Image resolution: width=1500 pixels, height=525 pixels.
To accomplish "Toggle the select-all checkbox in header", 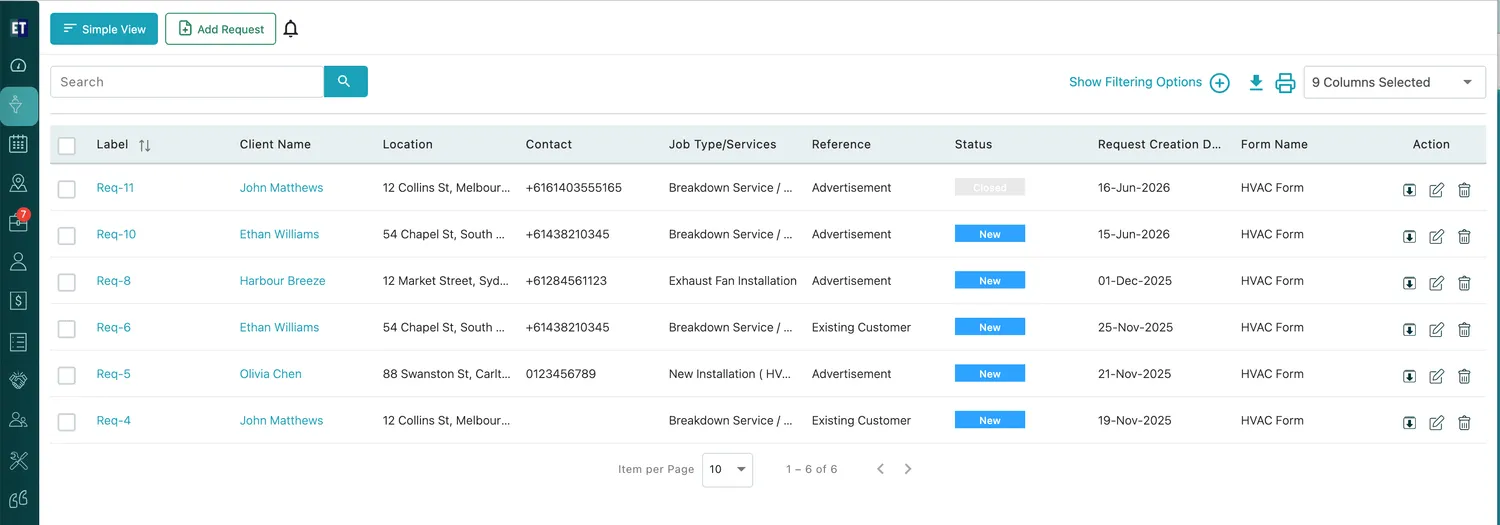I will 67,146.
